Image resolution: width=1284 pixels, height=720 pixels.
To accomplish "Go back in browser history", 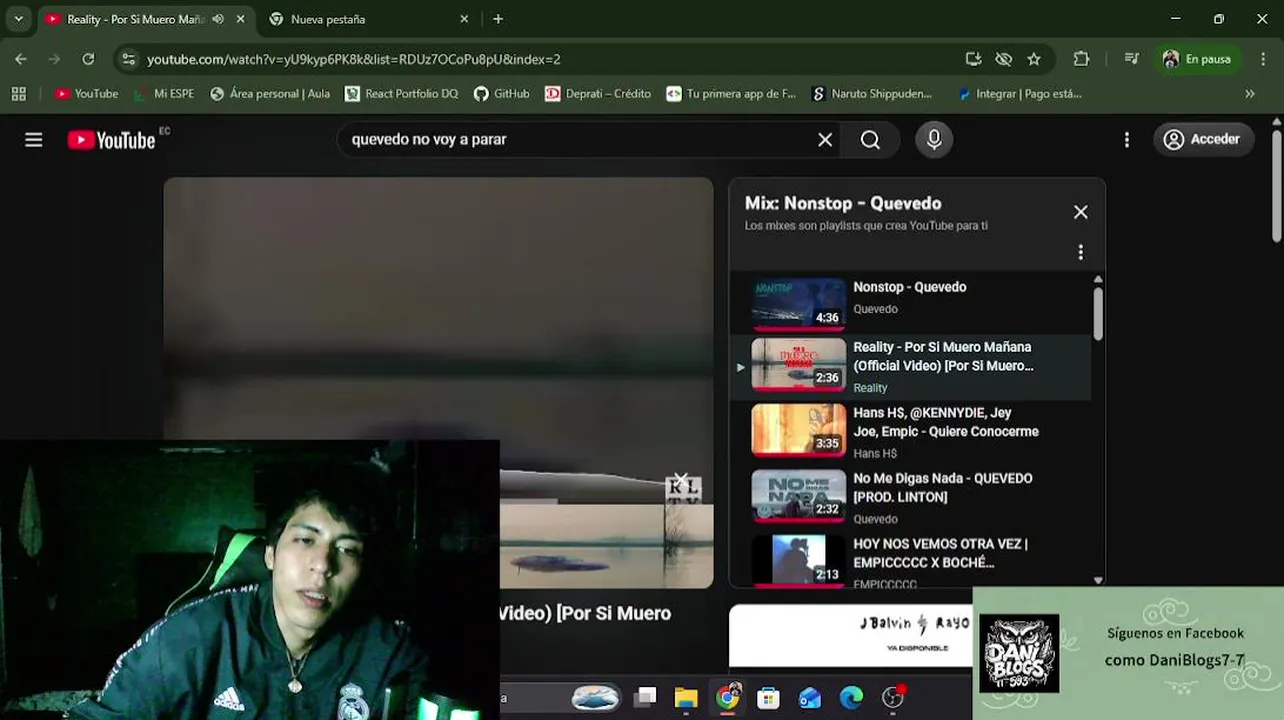I will pos(21,59).
